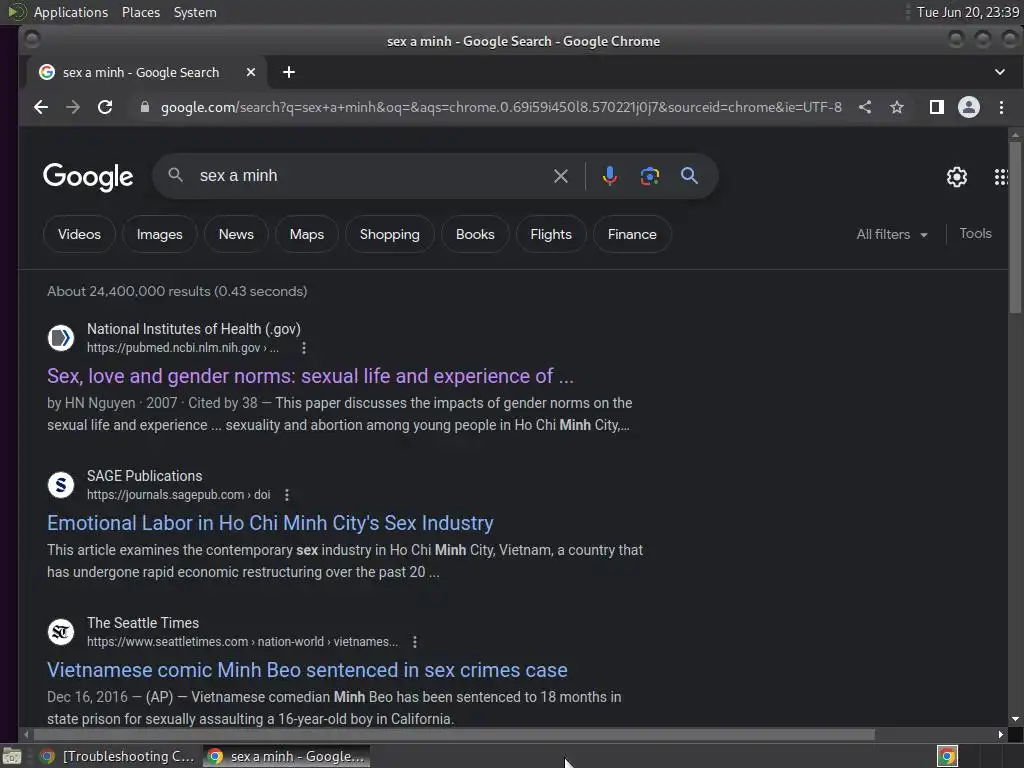Open Google quick settings gear
The height and width of the screenshot is (768, 1024).
coord(957,176)
